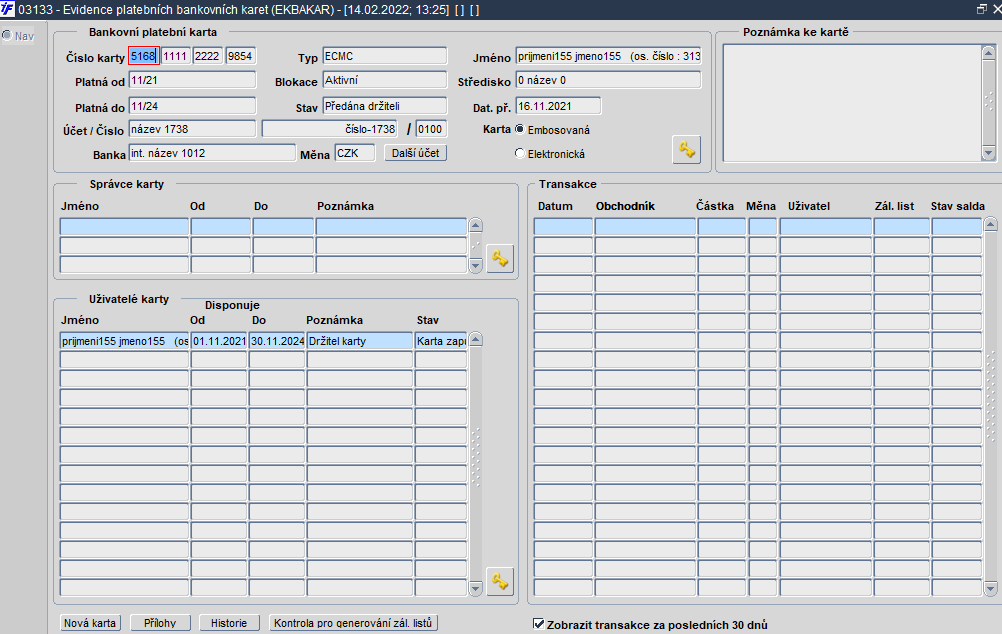Click the bank code field 0100
Viewport: 1002px width, 634px height.
(431, 129)
